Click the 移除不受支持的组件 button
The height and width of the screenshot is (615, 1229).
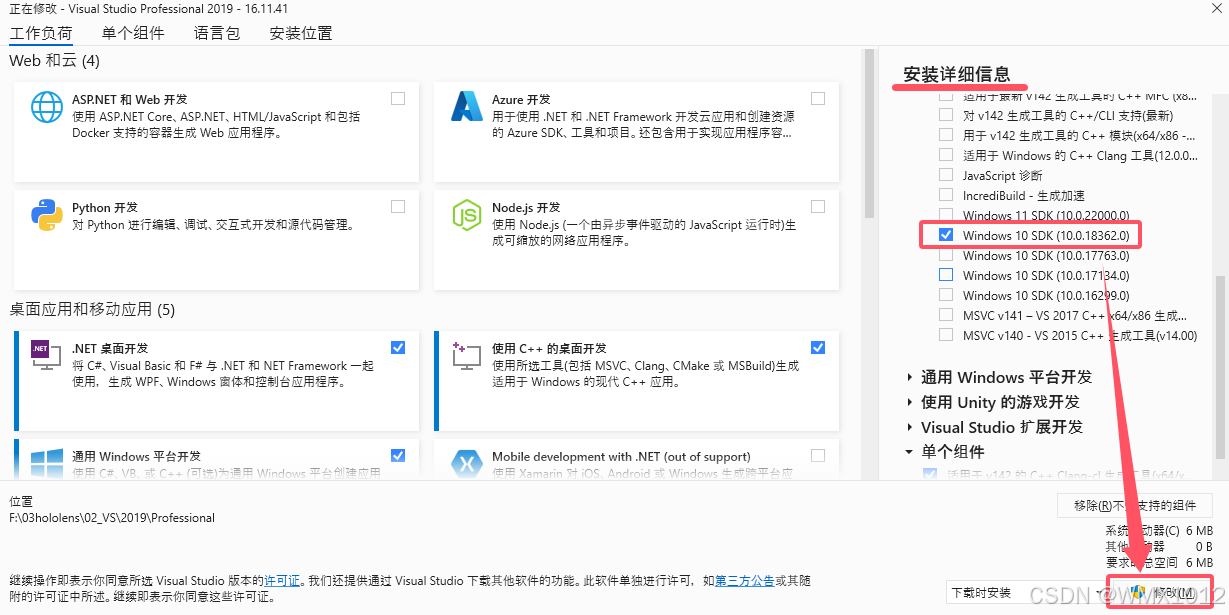pos(1135,505)
